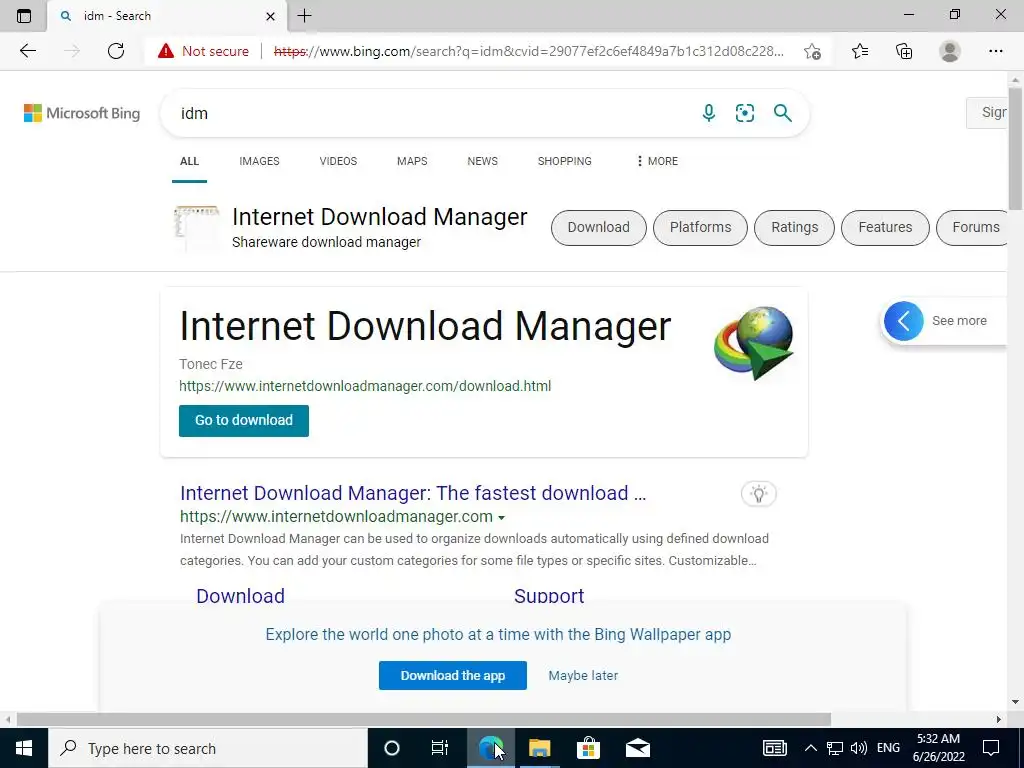Screen dimensions: 1024x768
Task: Open Cortana circle icon
Action: coord(392,748)
